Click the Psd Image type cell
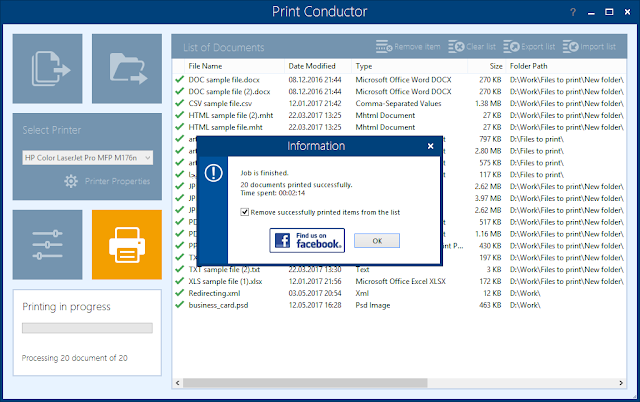640x402 pixels. pyautogui.click(x=373, y=305)
